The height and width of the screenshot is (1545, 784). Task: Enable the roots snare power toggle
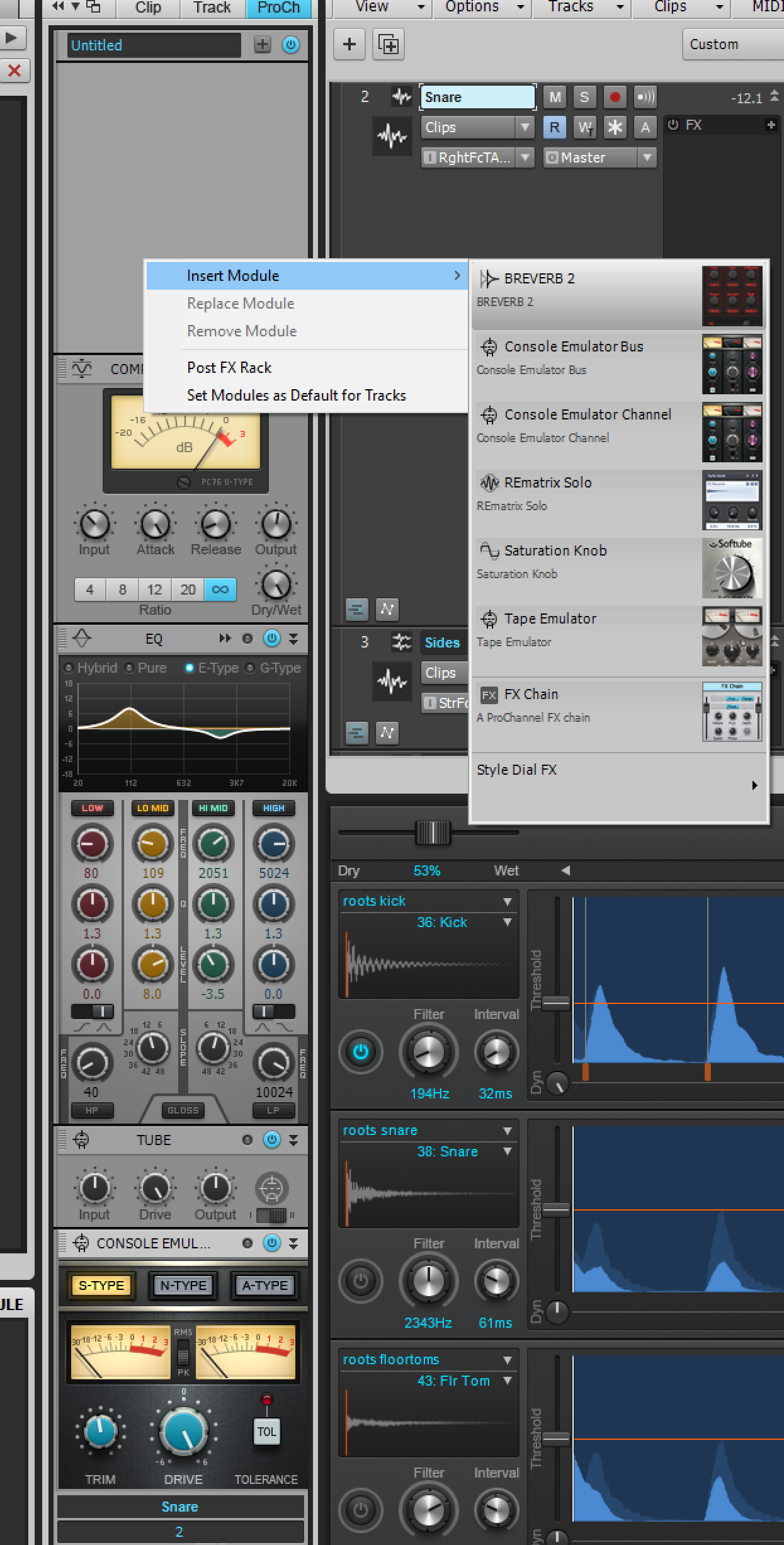361,1280
